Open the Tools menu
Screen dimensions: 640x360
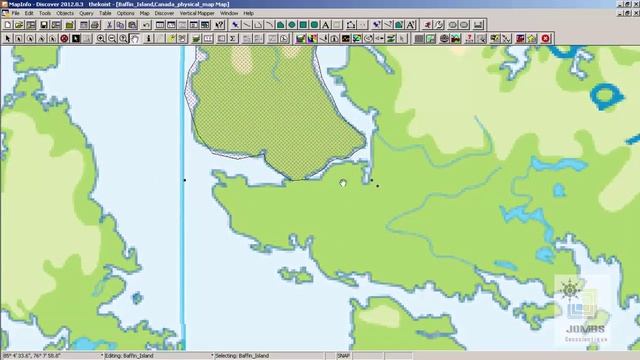click(45, 13)
